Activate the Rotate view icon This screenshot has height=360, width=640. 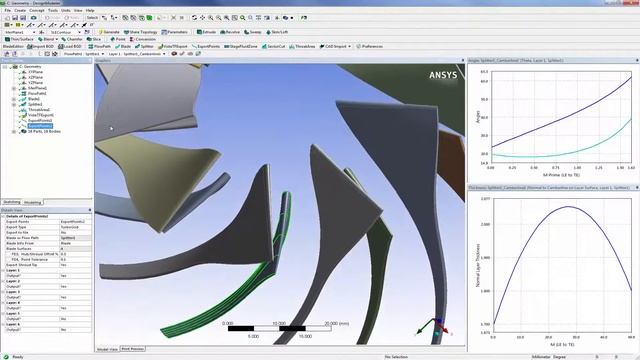point(194,18)
